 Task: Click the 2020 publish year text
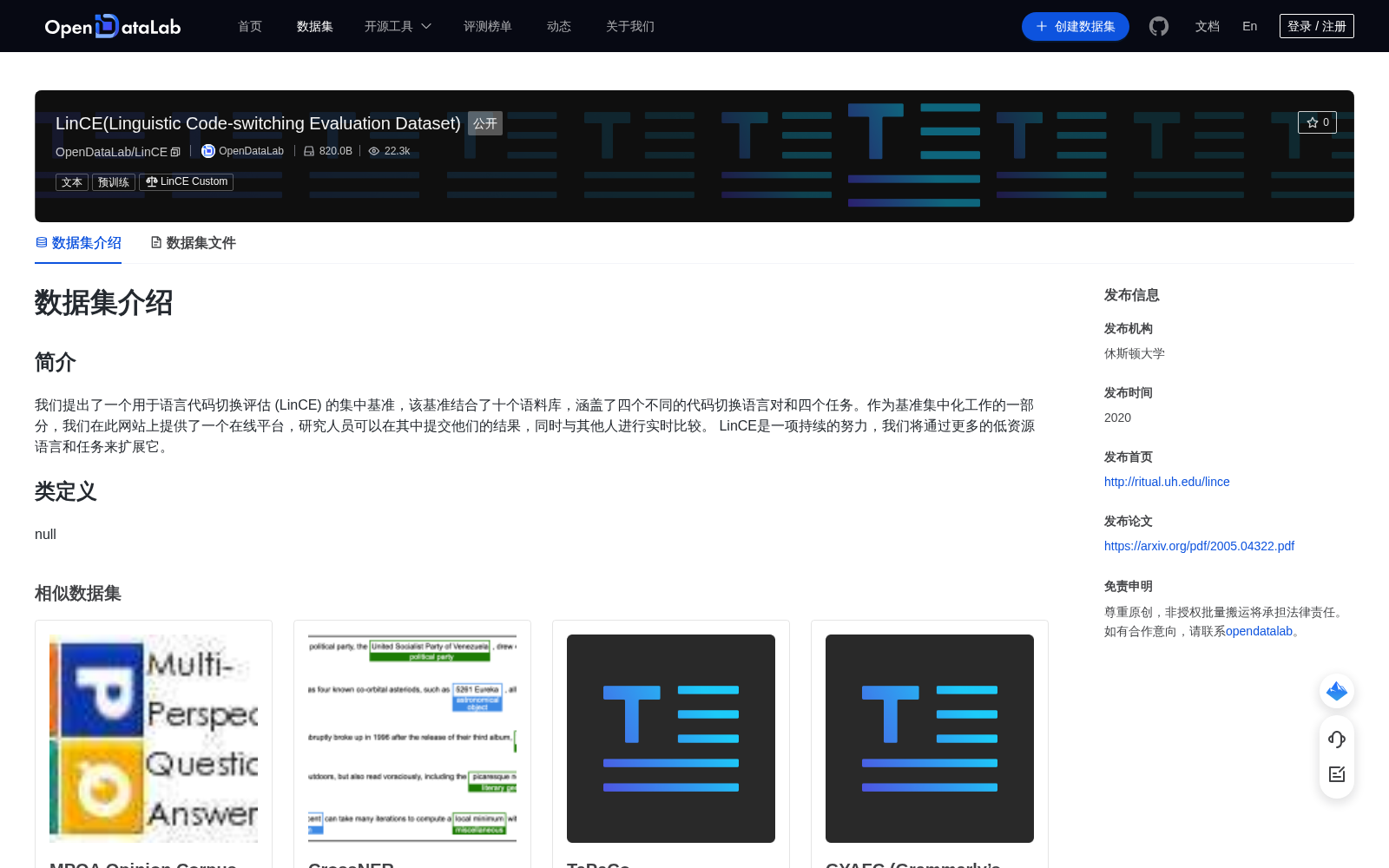click(1117, 418)
